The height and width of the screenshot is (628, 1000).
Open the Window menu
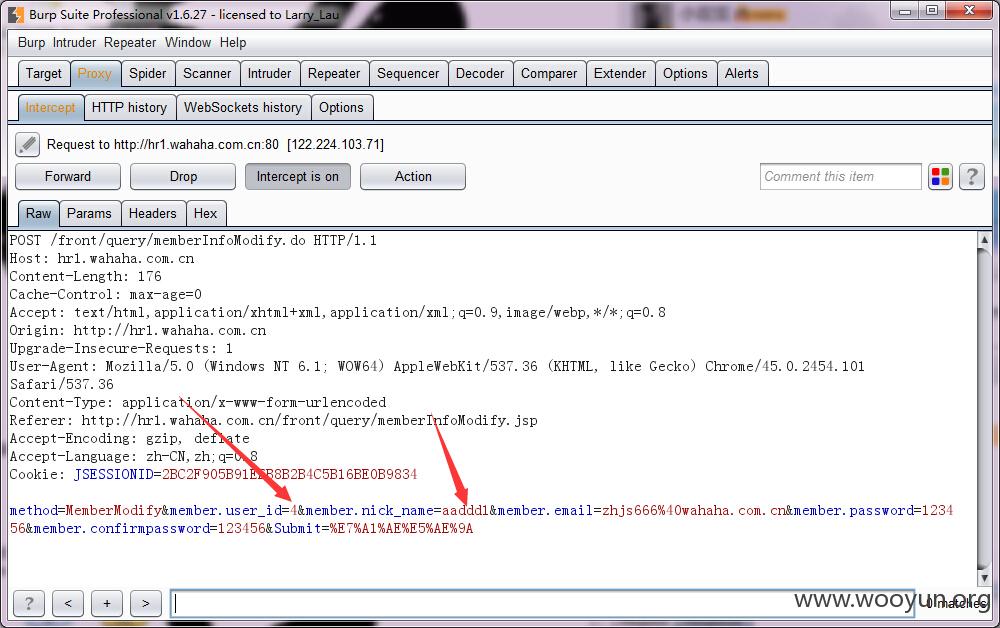(x=188, y=43)
